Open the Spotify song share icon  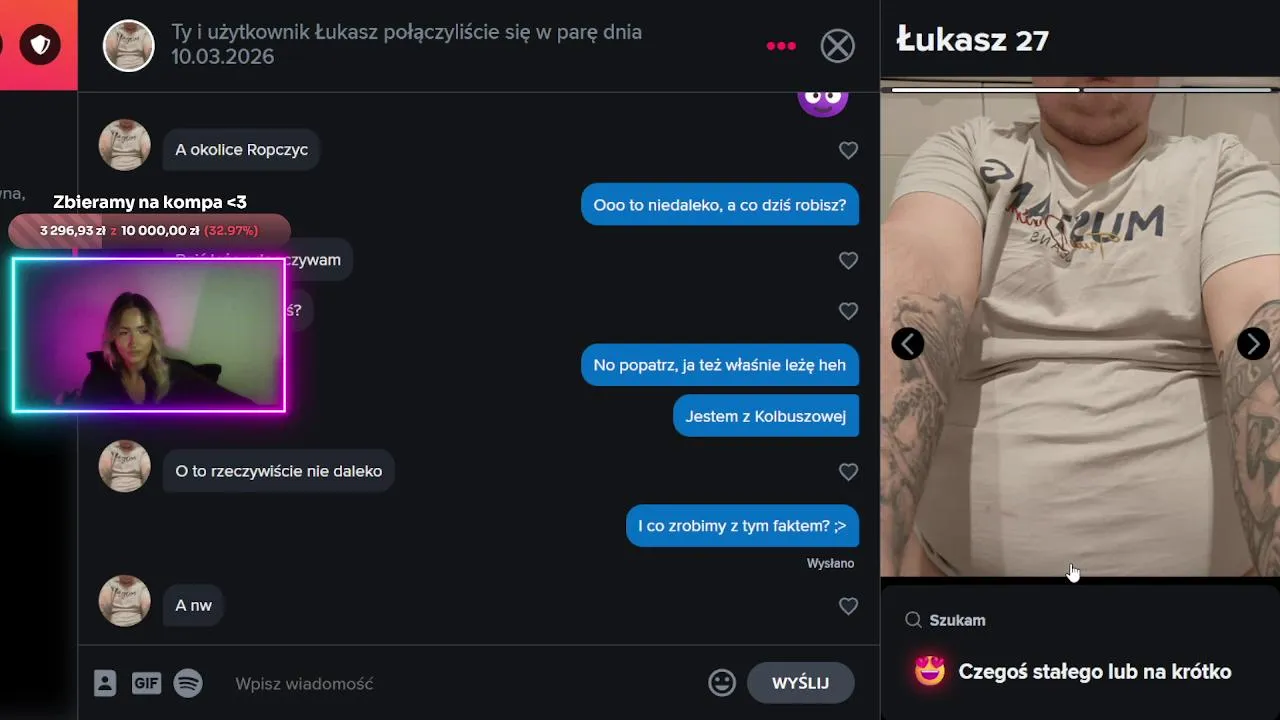click(188, 683)
